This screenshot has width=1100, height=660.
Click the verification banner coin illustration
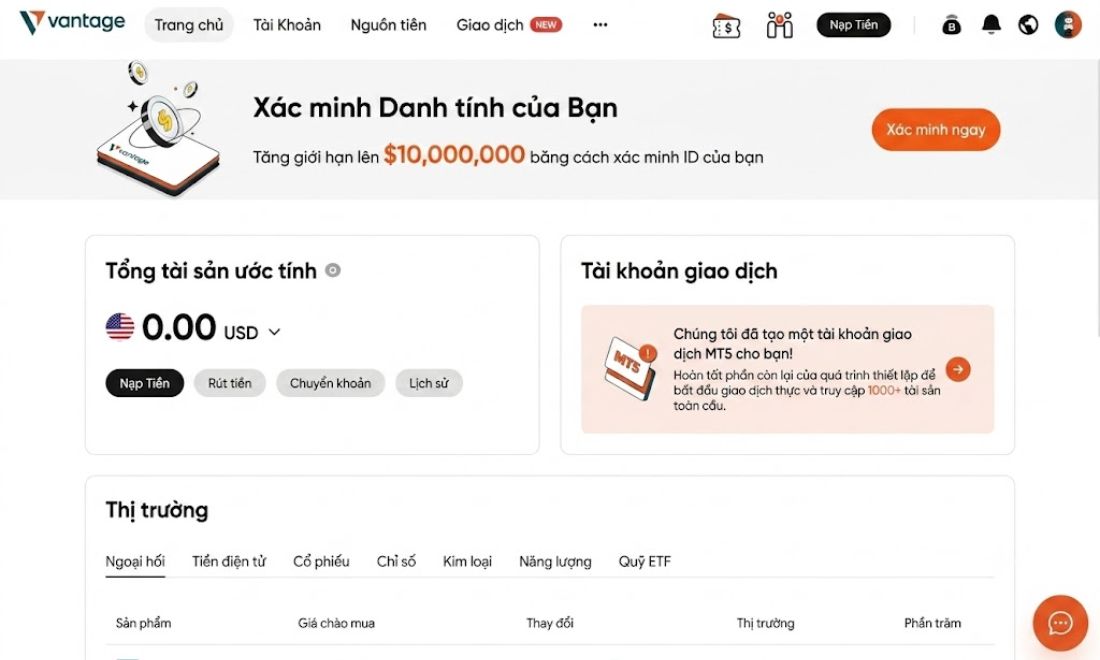click(159, 128)
